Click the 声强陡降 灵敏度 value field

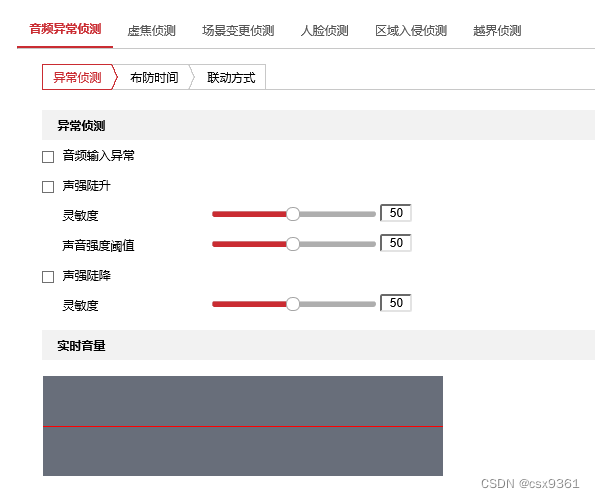396,303
